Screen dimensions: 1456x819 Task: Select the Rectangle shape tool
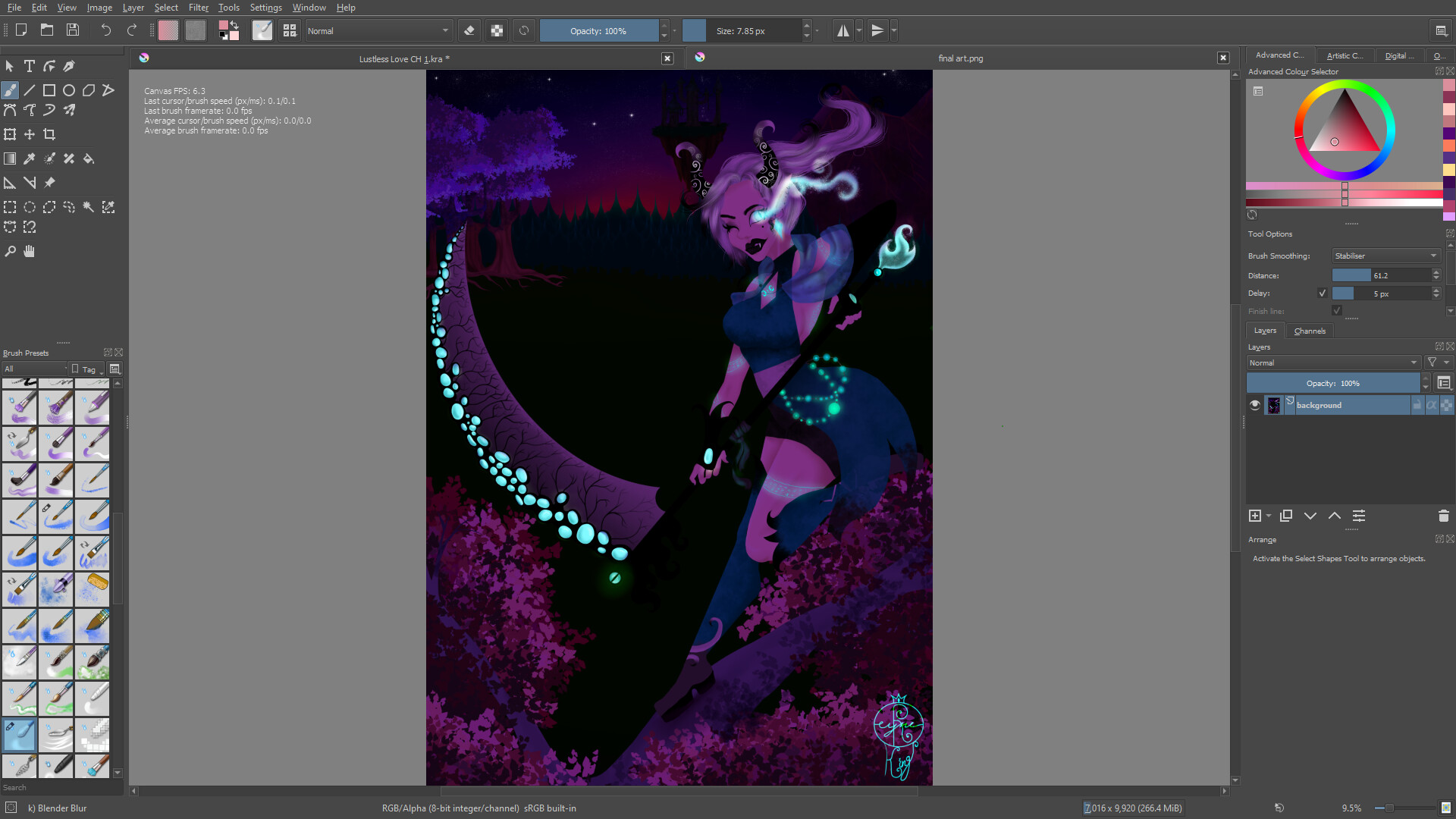pyautogui.click(x=49, y=90)
